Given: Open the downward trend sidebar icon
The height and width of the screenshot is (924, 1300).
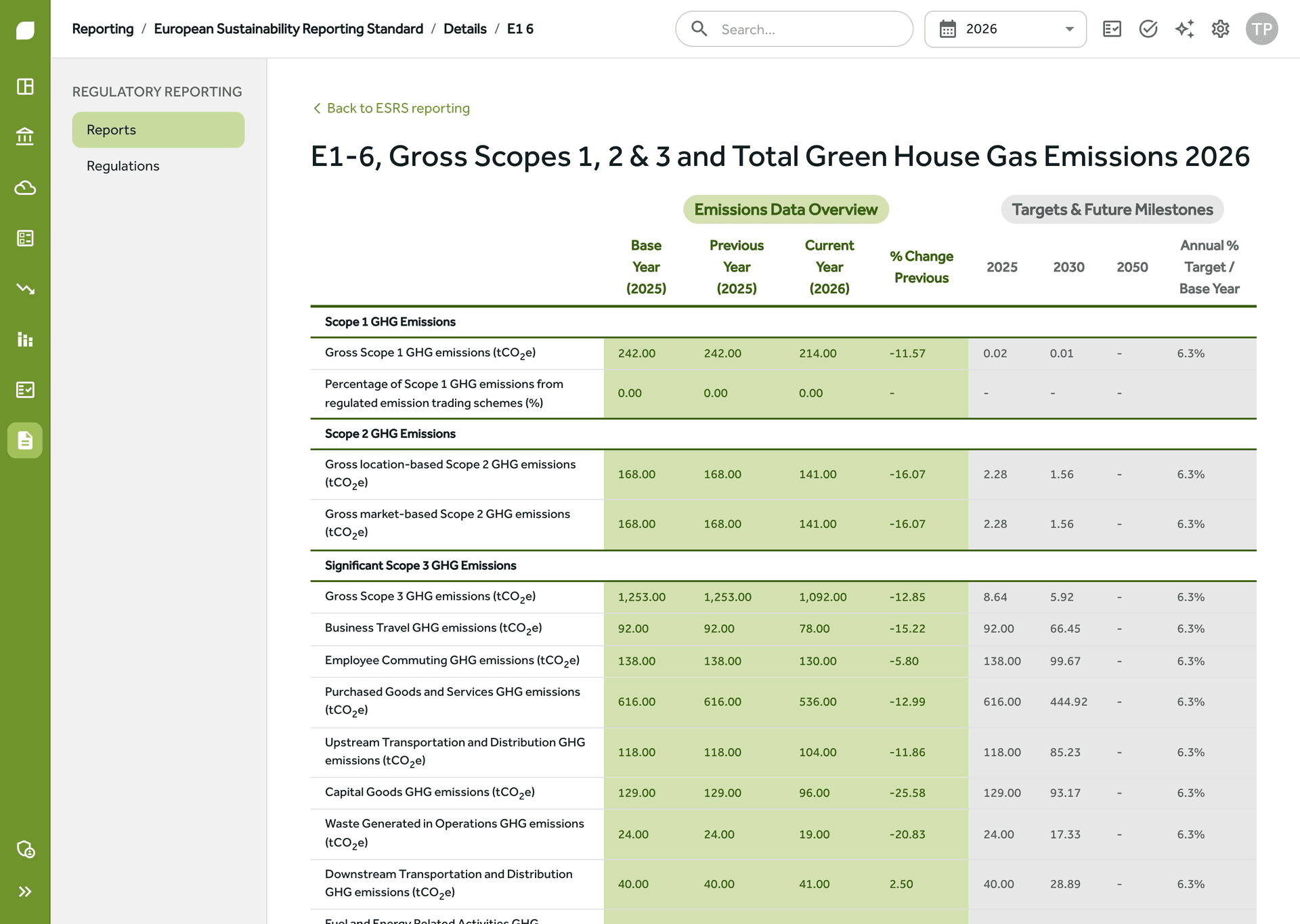Looking at the screenshot, I should (x=25, y=289).
